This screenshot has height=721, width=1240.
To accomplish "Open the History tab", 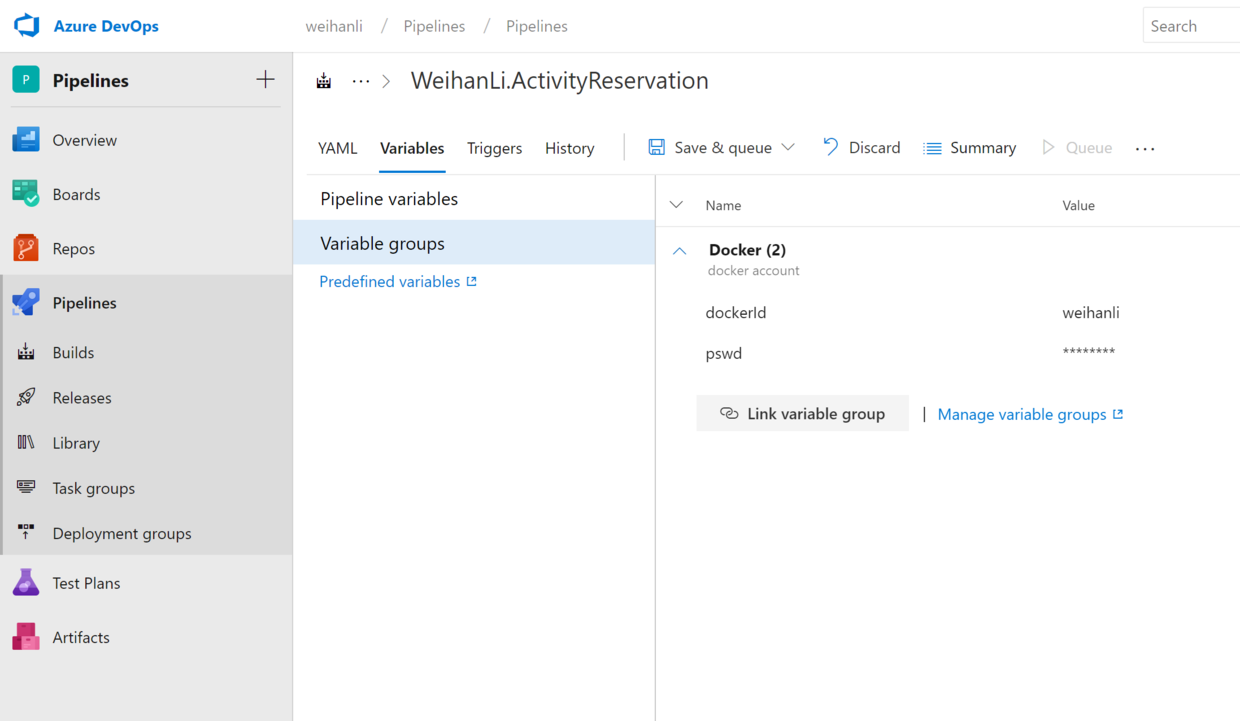I will (569, 148).
